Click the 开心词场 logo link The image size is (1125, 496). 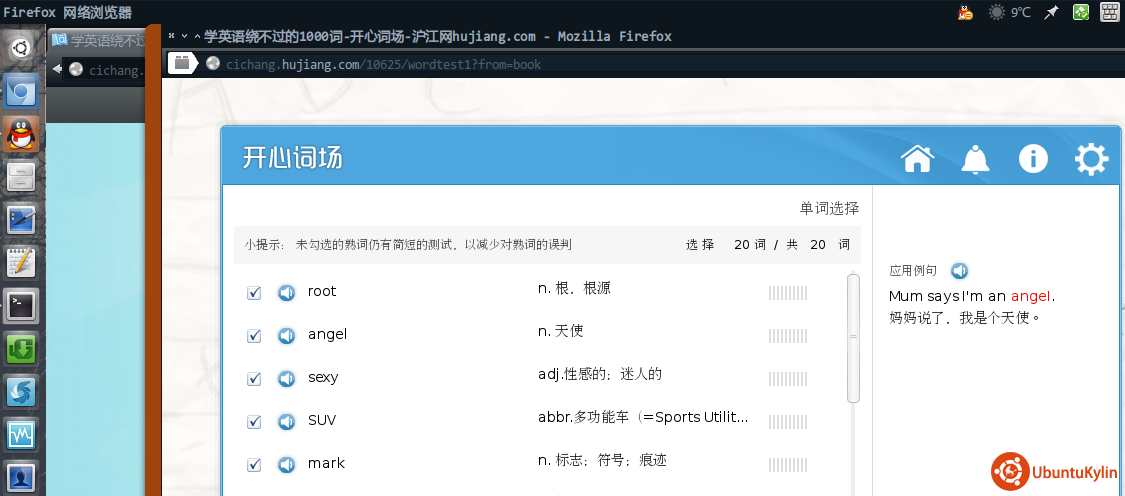[x=292, y=159]
